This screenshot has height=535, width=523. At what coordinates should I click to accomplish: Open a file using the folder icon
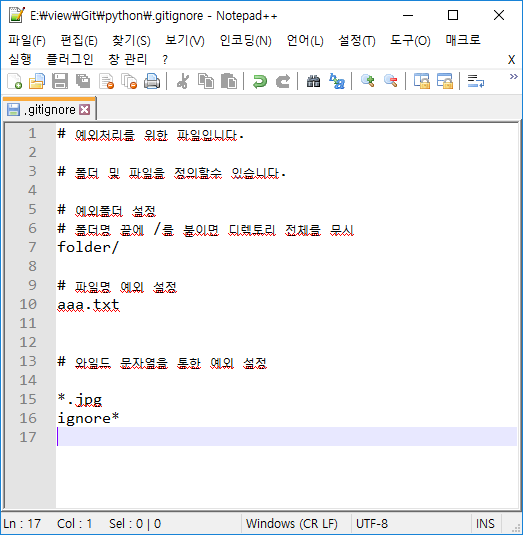click(x=37, y=82)
